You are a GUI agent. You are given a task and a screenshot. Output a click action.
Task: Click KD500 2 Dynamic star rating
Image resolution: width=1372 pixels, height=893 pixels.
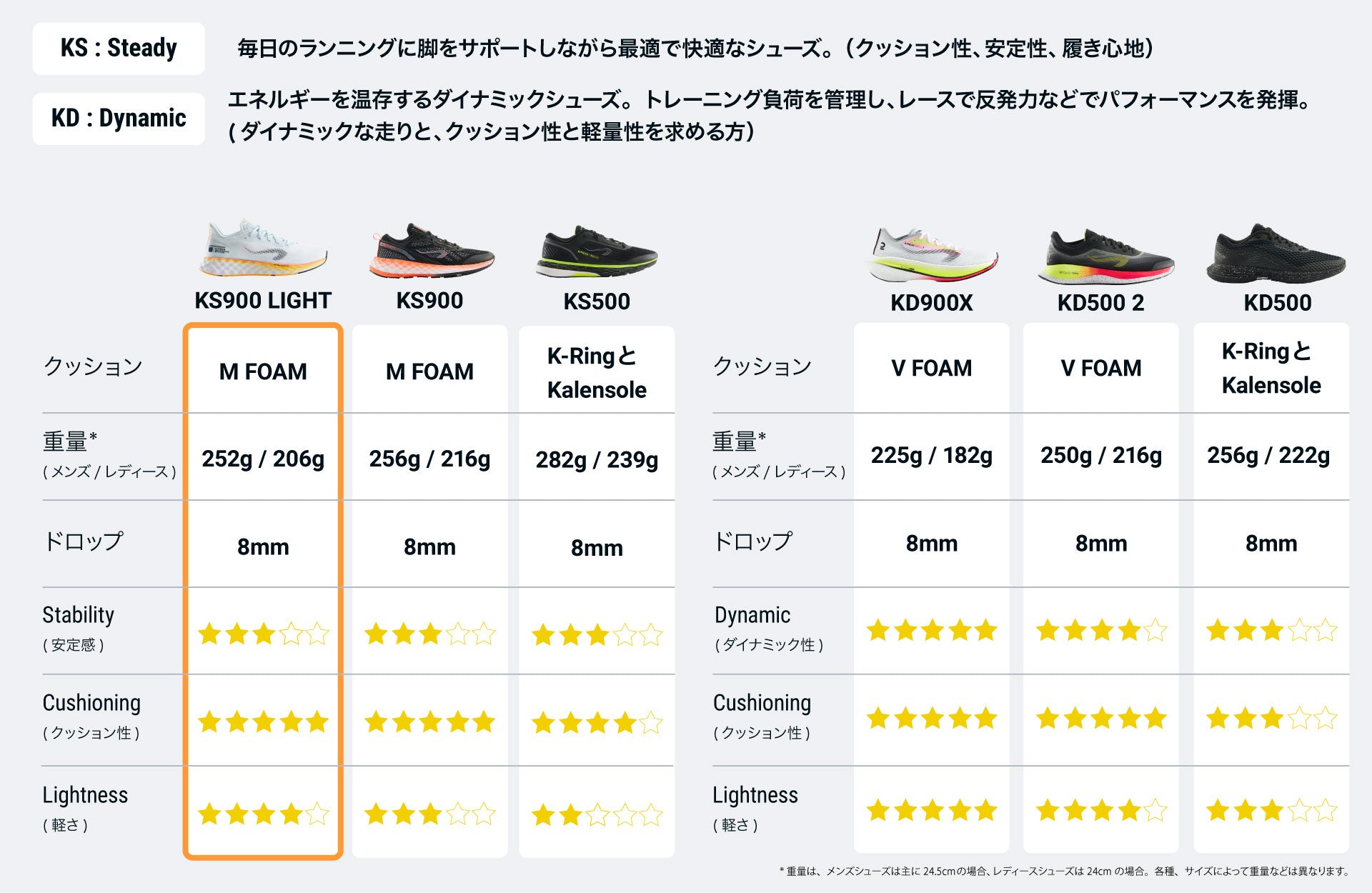pyautogui.click(x=1101, y=631)
